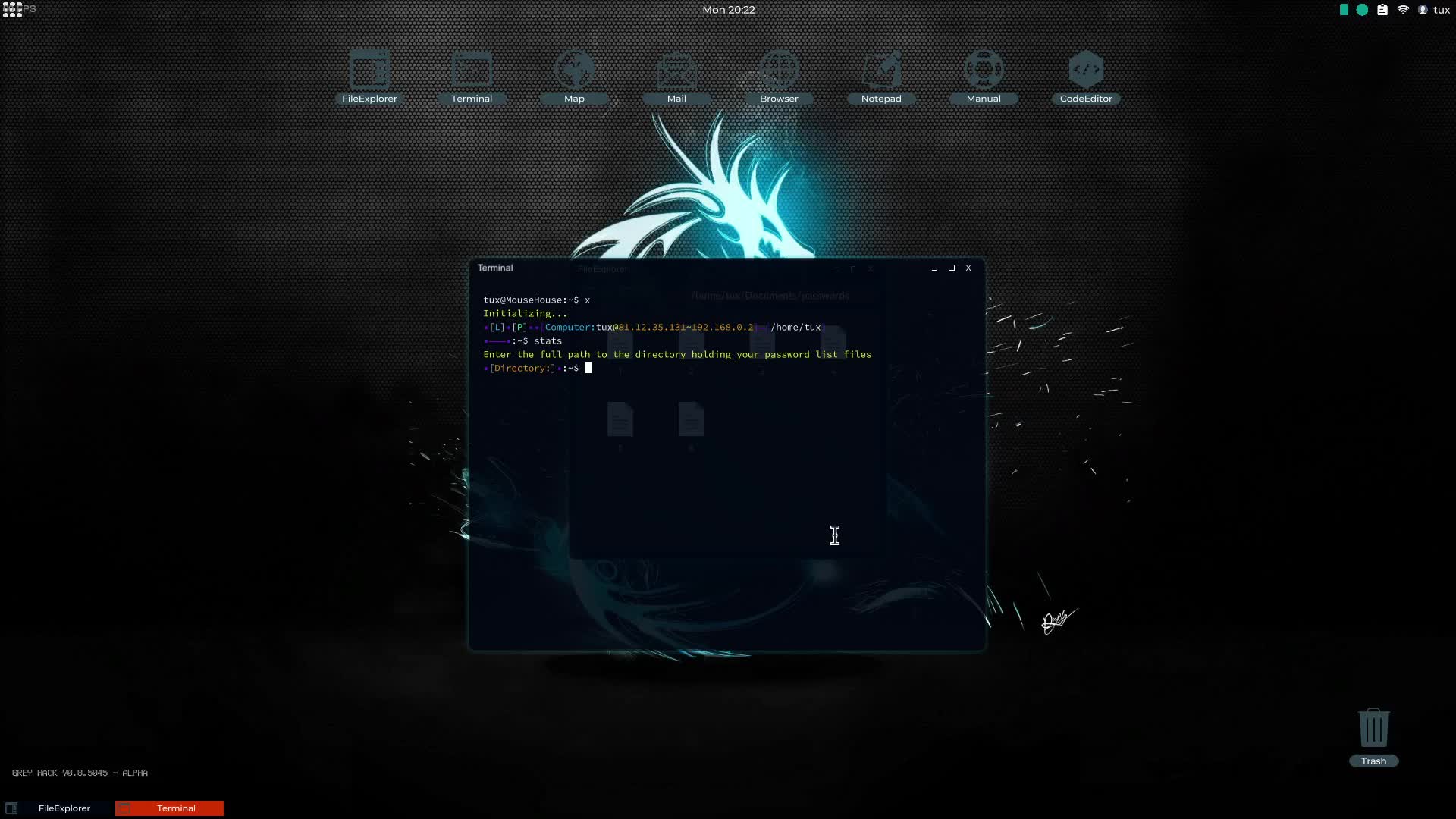
Task: Launch the Browser desktop icon
Action: click(x=779, y=76)
